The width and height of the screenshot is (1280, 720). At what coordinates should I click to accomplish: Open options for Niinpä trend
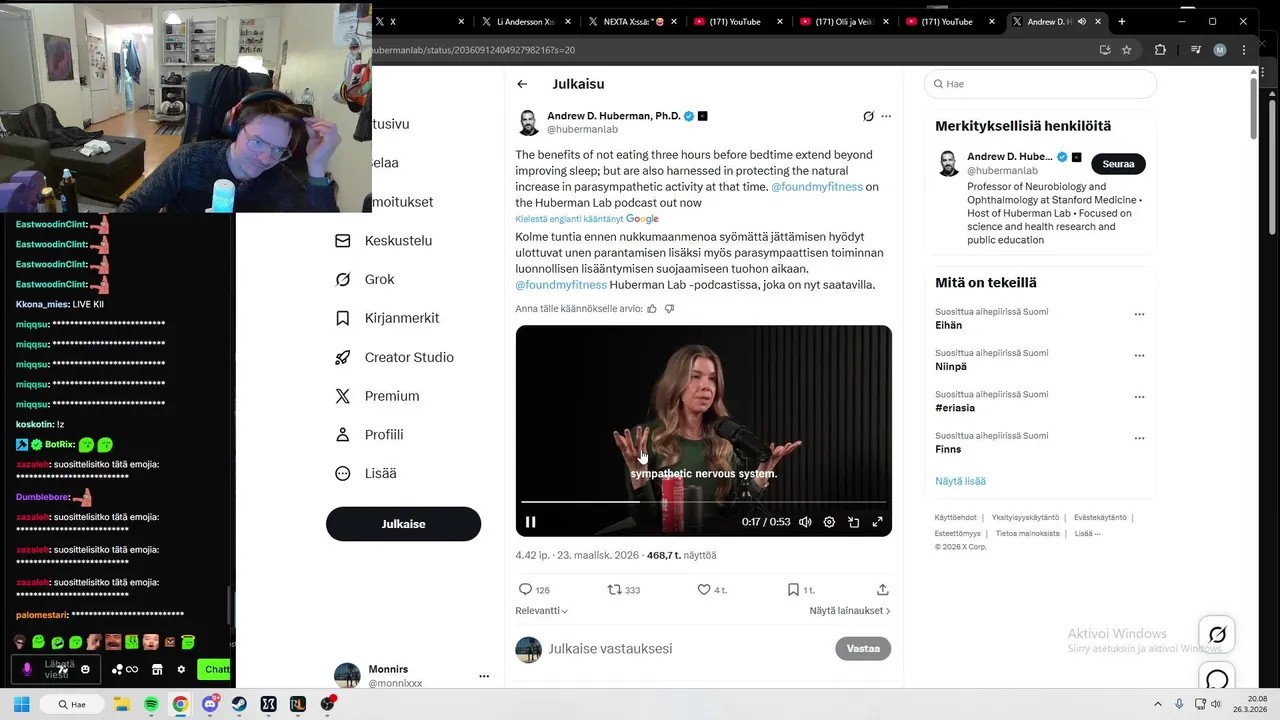tap(1139, 355)
